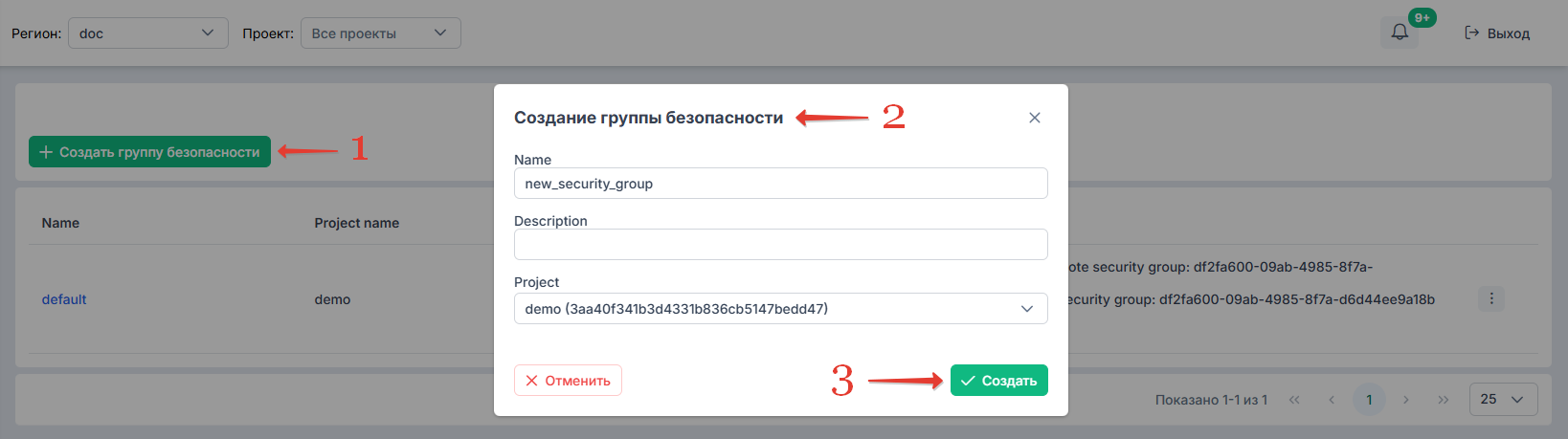
Task: Open the default security group link
Action: click(x=64, y=299)
